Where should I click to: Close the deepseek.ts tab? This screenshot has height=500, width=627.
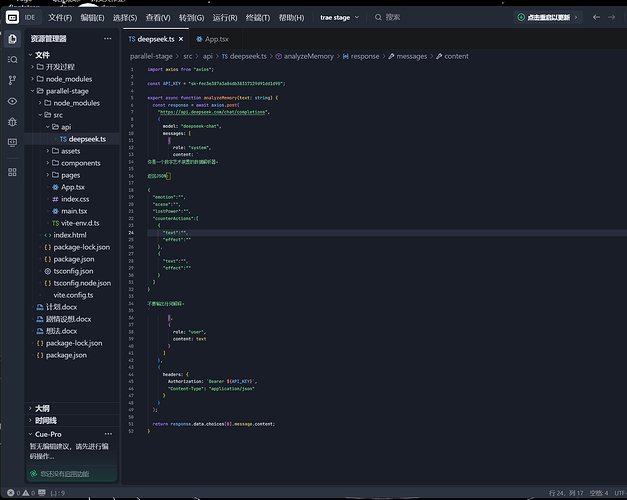(181, 39)
